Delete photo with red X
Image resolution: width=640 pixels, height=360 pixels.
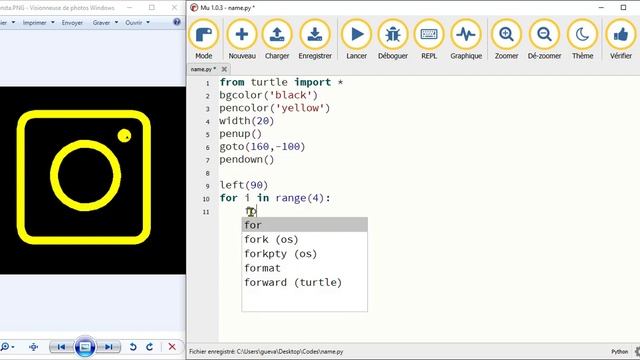(x=172, y=347)
